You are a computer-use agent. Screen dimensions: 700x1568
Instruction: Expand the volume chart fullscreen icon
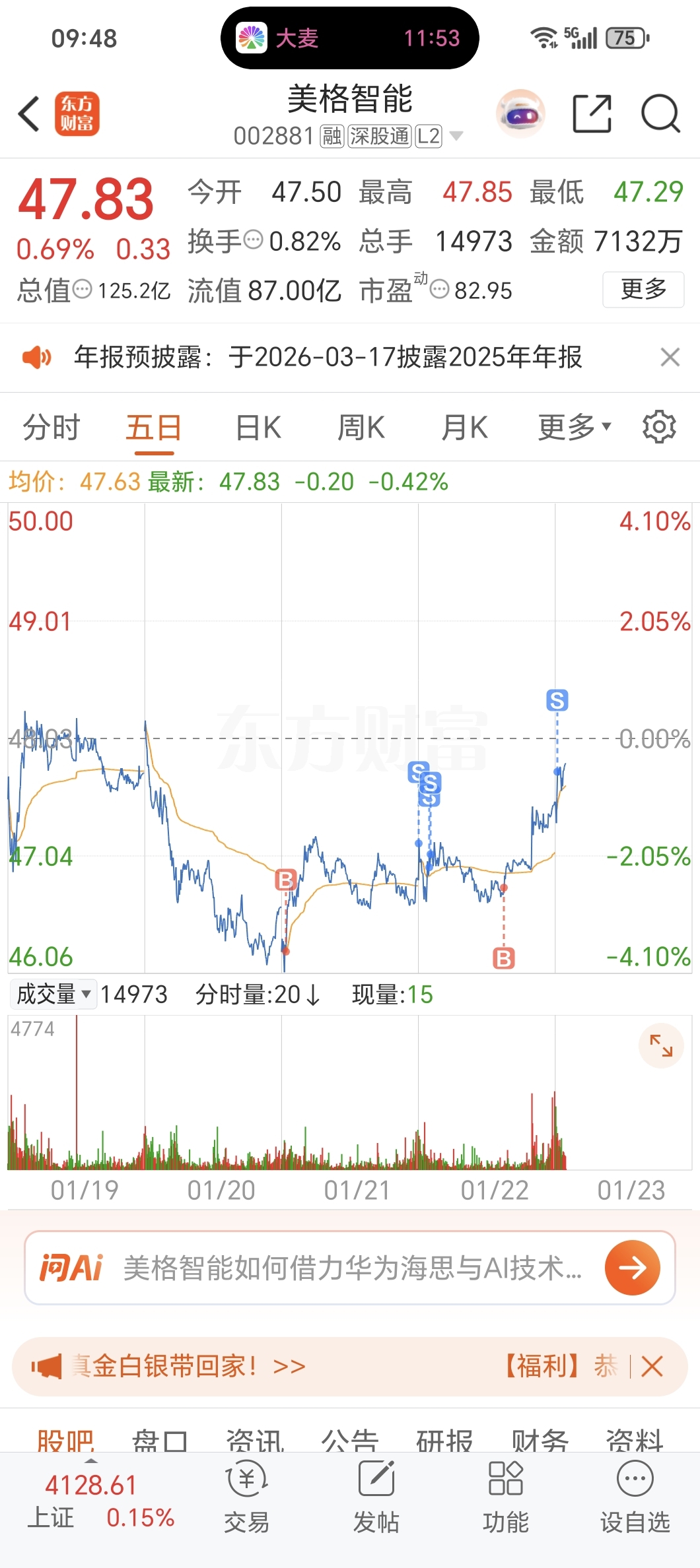(661, 1045)
